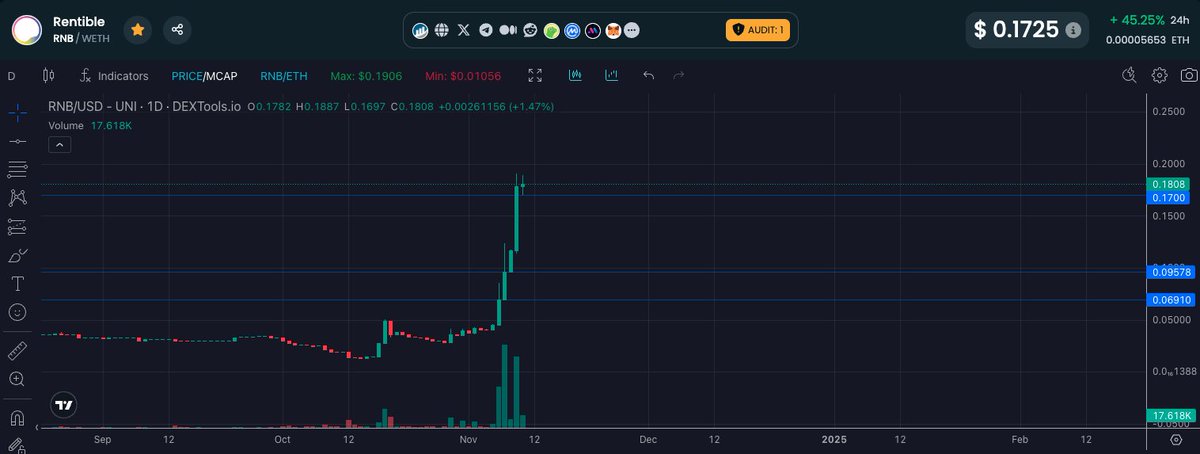Image resolution: width=1200 pixels, height=454 pixels.
Task: Click the 0.00005653 ETH price
Action: click(x=1149, y=40)
